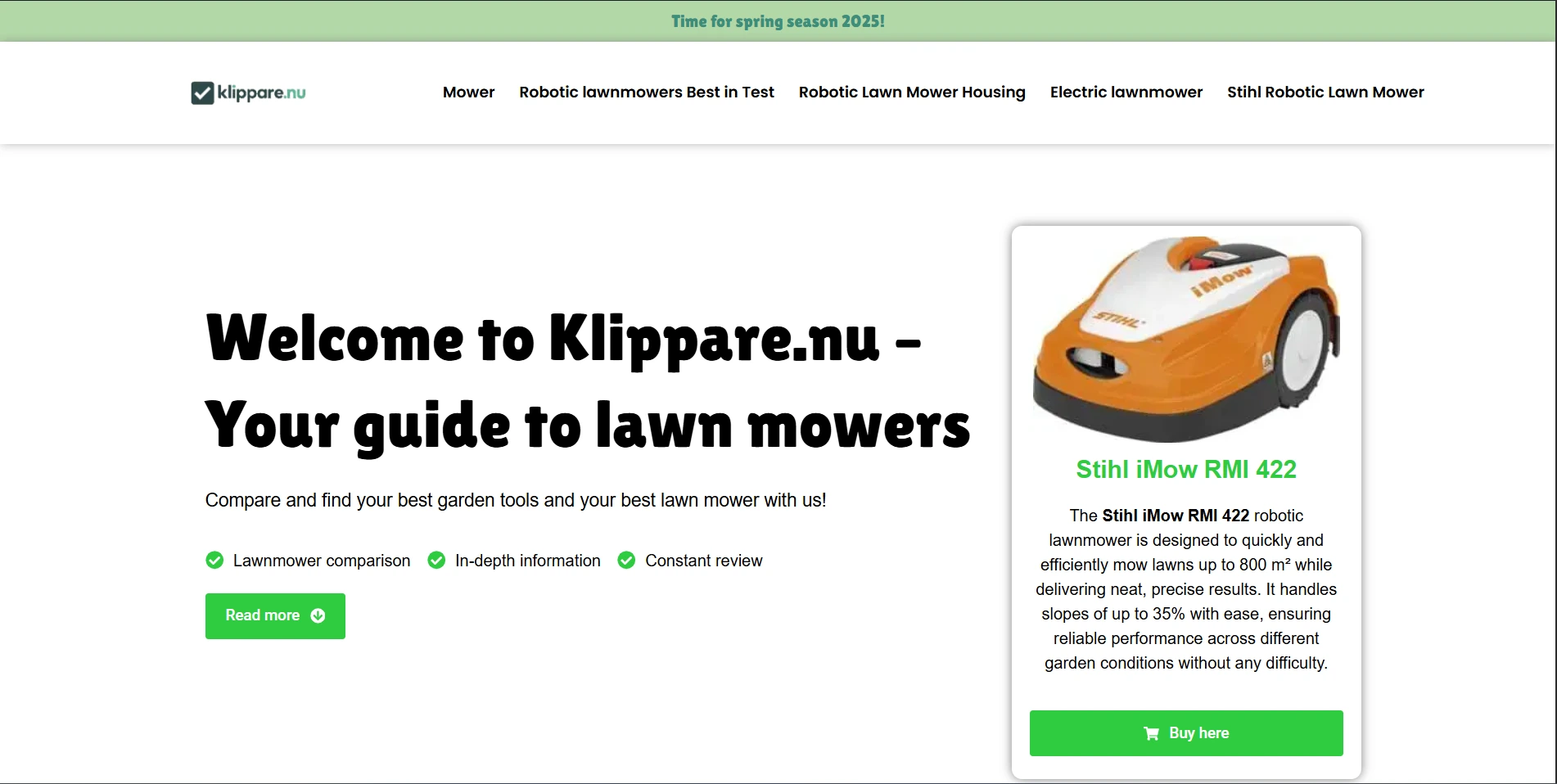Open the Mower menu item
The image size is (1557, 784).
pyautogui.click(x=468, y=92)
